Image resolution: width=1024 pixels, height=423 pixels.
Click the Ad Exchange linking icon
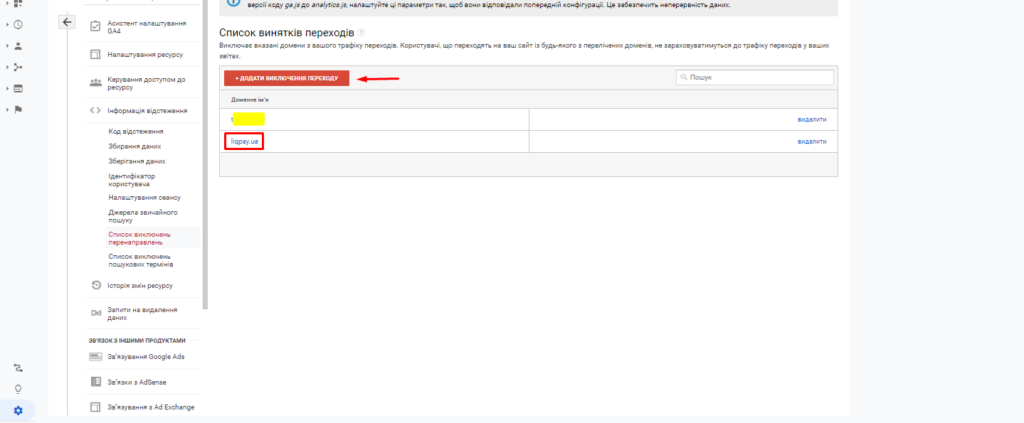[95, 407]
